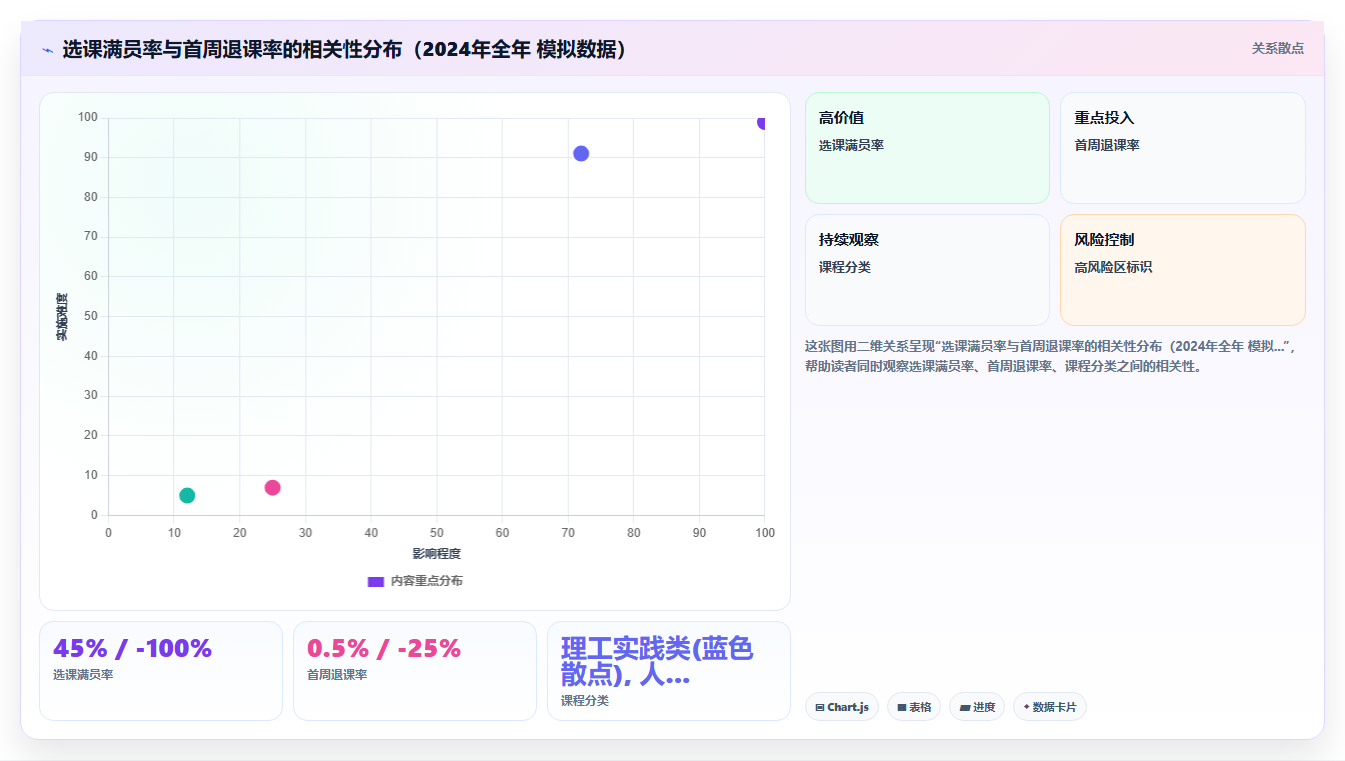Screen dimensions: 1345x761
Task: Click the 45% / -100% metric card
Action: 161,671
